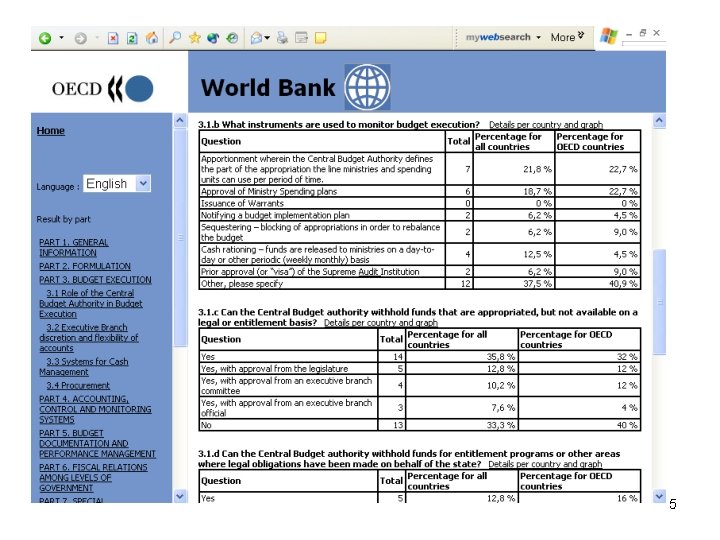
Task: Click the OECD logo
Action: [102, 88]
